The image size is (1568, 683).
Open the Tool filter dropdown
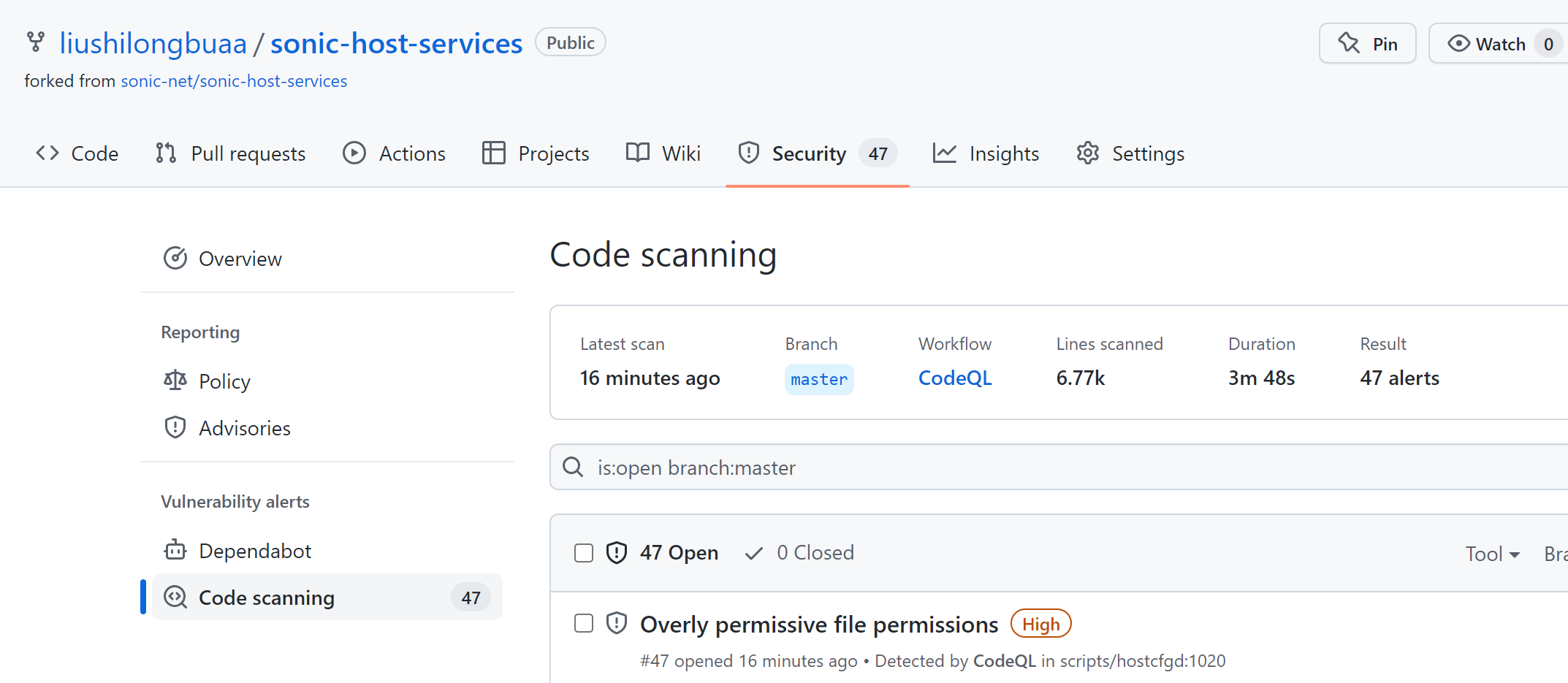[x=1491, y=553]
